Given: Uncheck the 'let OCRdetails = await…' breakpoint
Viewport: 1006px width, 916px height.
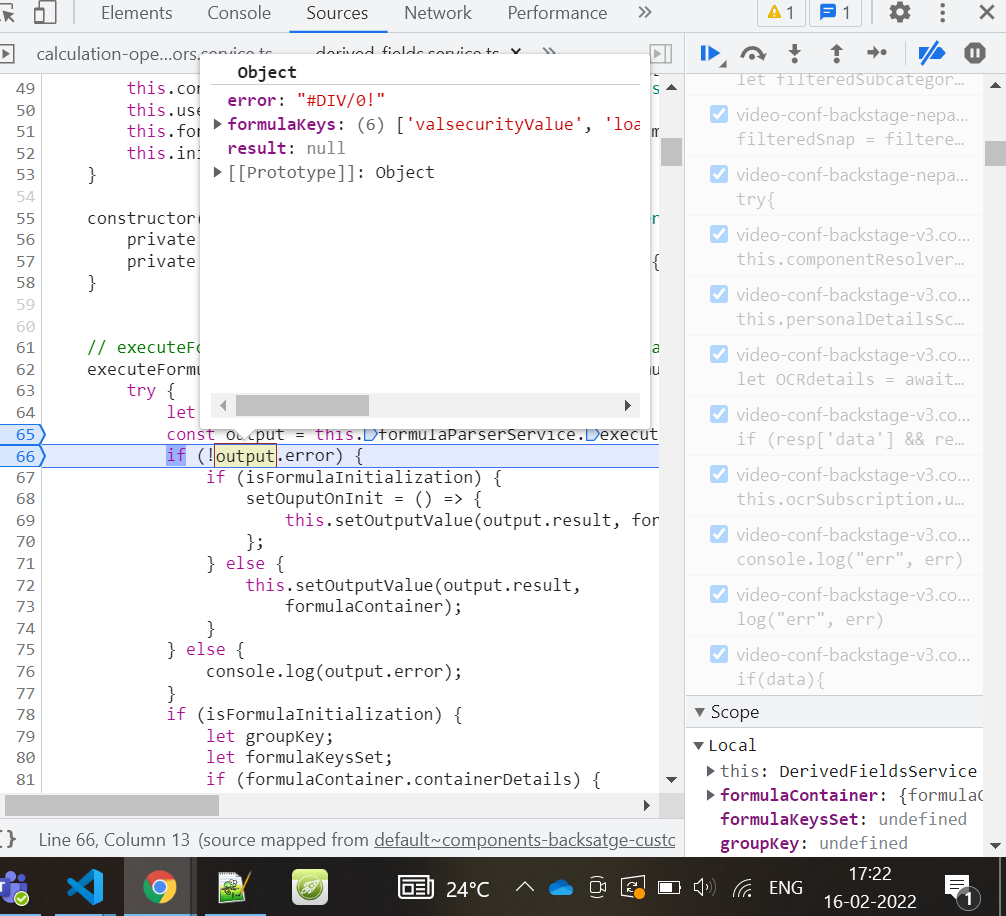Looking at the screenshot, I should coord(719,355).
